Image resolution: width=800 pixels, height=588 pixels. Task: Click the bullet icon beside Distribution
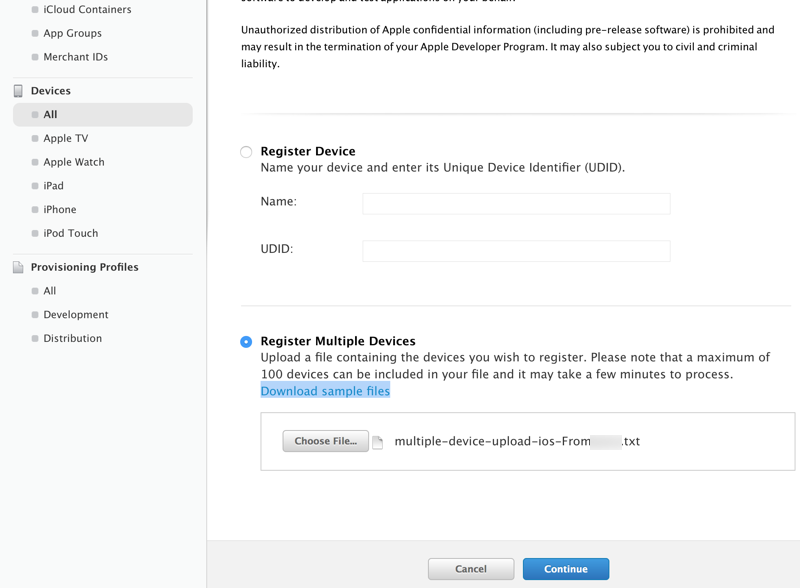(x=35, y=339)
